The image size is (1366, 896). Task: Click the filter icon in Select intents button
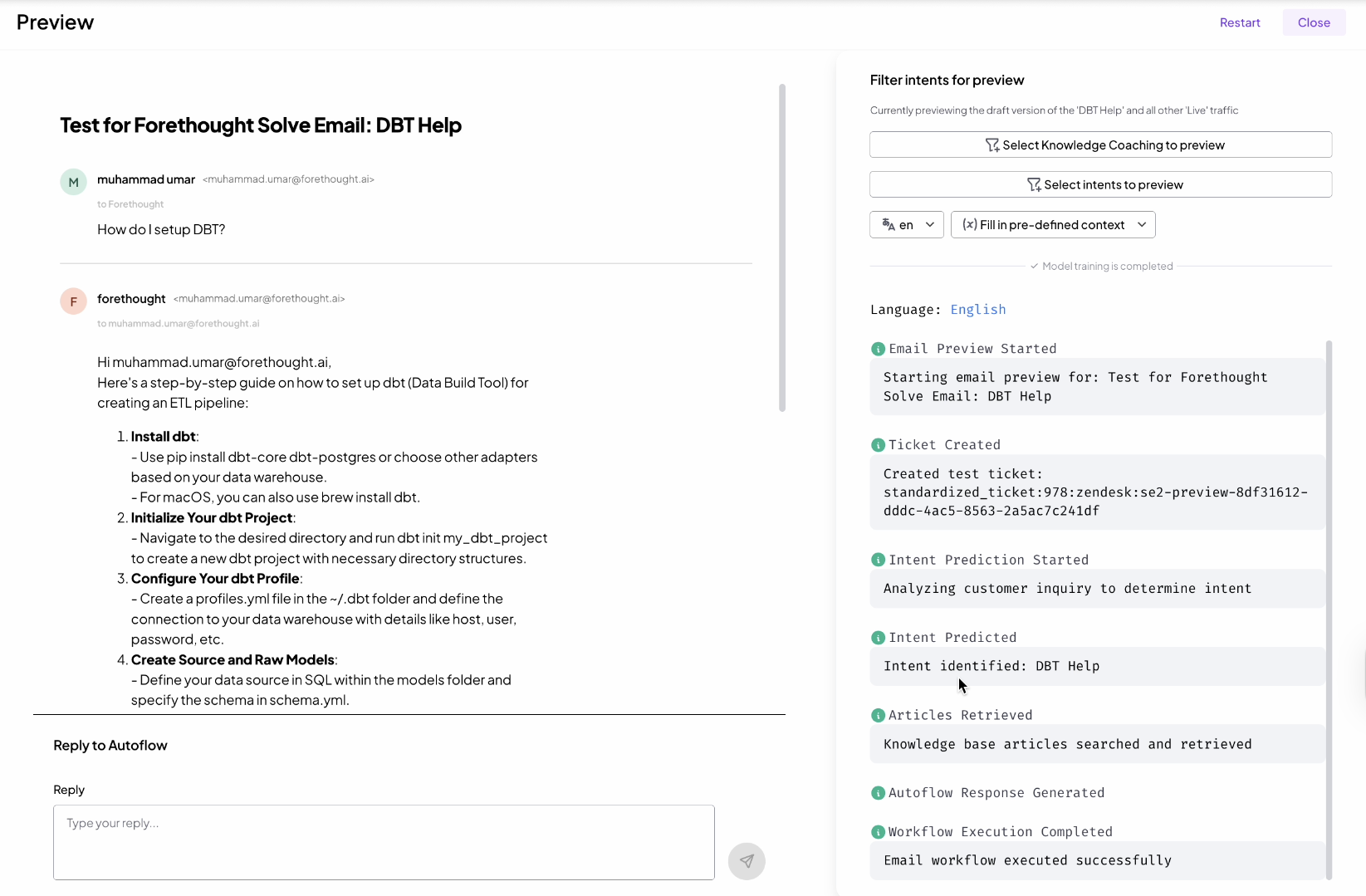(1034, 184)
